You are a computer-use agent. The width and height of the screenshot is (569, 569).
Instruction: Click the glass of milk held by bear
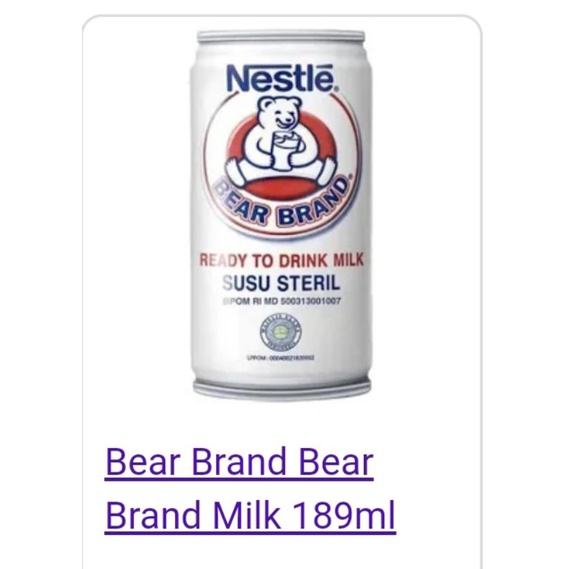click(x=285, y=151)
